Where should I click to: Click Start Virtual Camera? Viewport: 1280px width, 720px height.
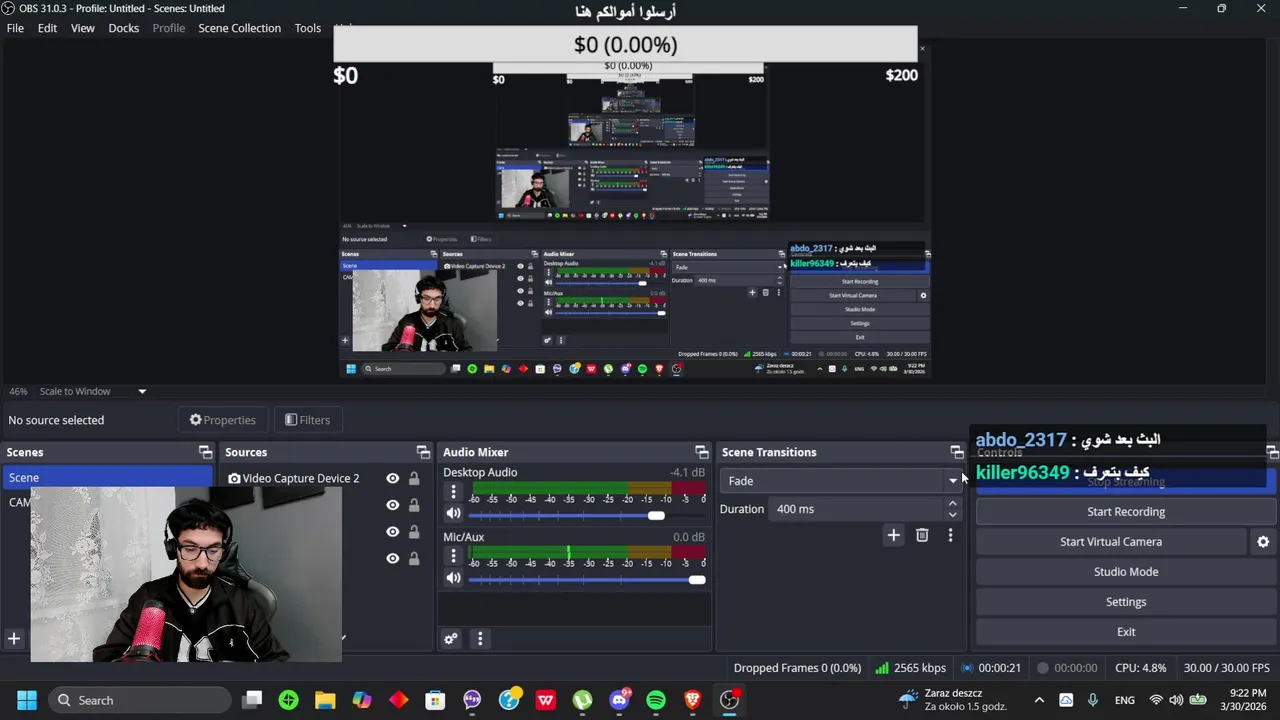click(x=1111, y=542)
